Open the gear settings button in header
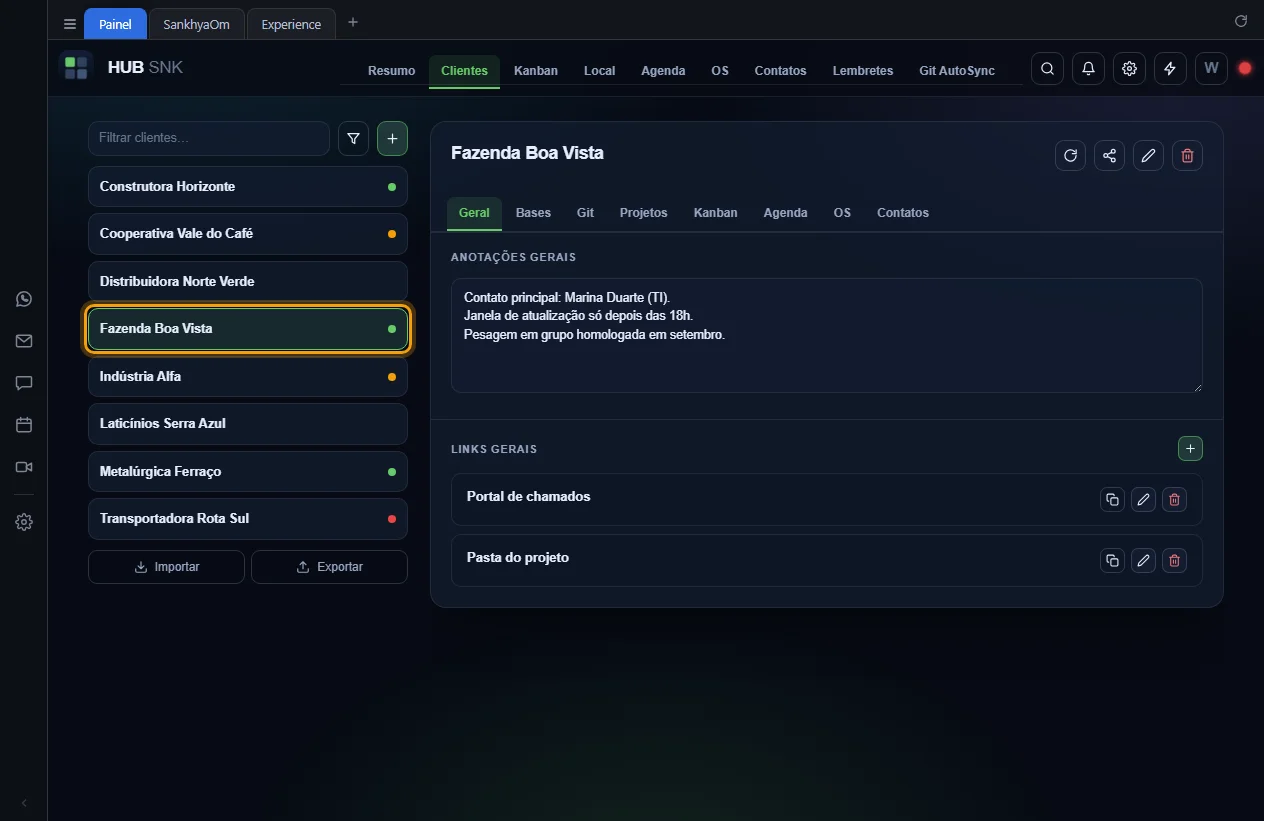Screen dimensions: 1264x821 pos(1129,69)
